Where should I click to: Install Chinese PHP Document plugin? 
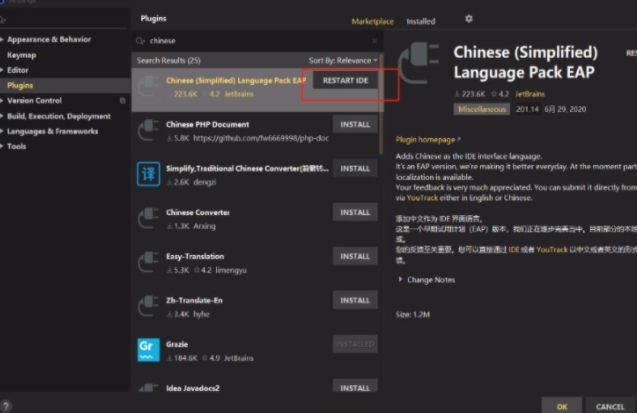pos(355,124)
